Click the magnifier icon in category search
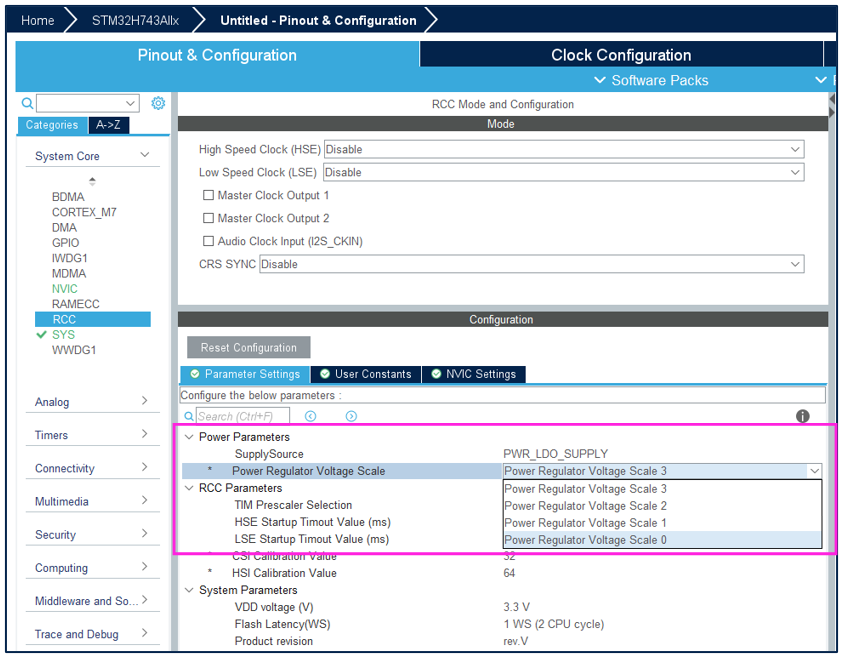 [x=27, y=103]
